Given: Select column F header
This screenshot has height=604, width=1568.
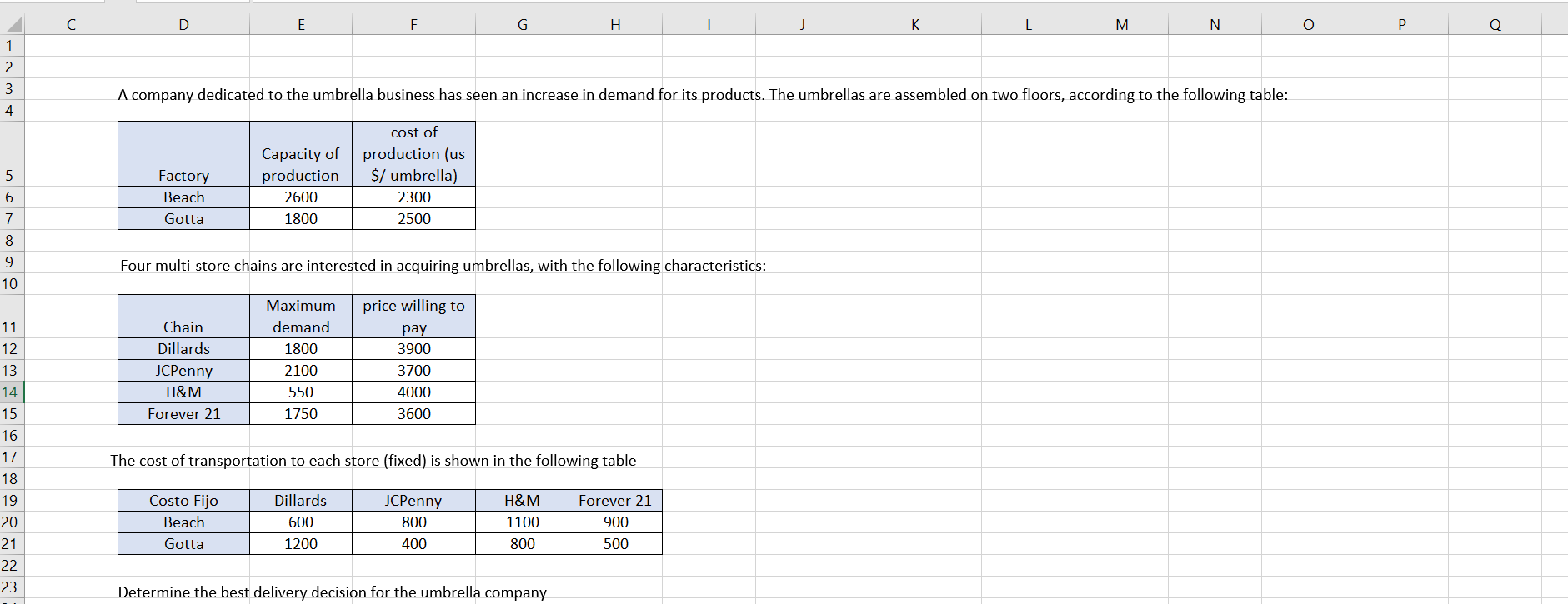Looking at the screenshot, I should point(413,25).
